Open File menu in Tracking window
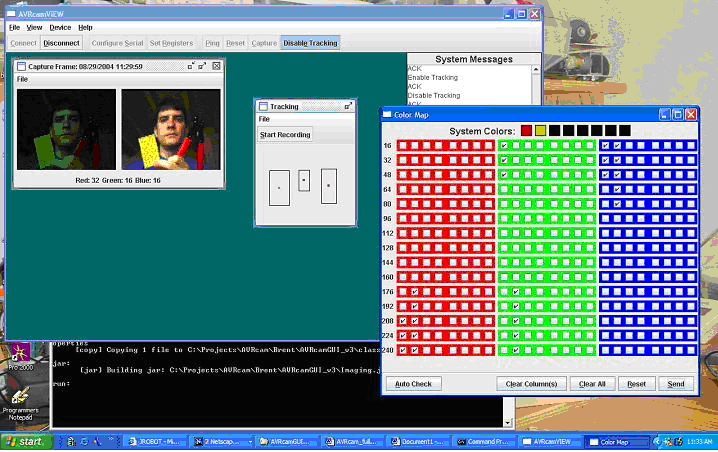This screenshot has width=718, height=452. 264,119
